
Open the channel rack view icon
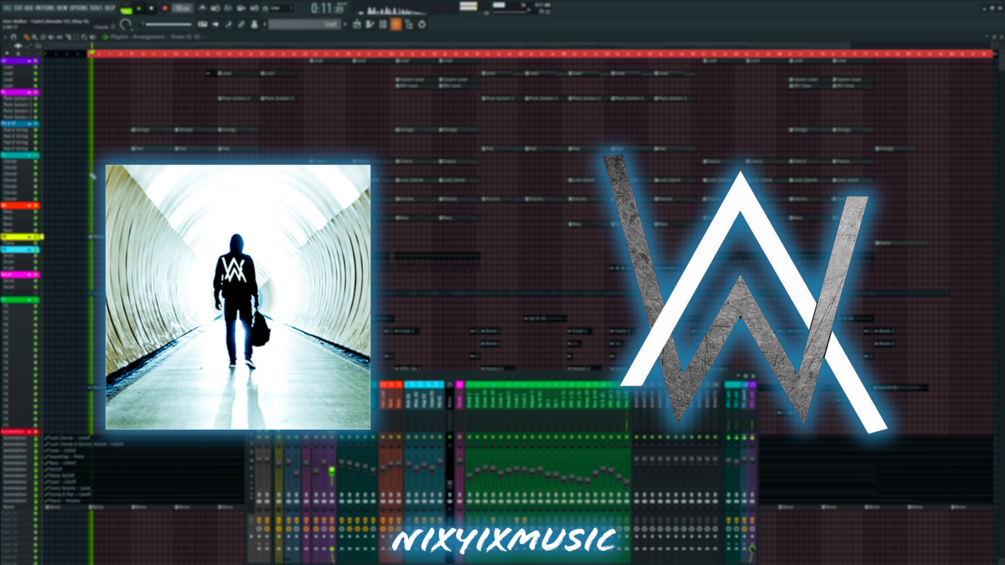click(383, 24)
